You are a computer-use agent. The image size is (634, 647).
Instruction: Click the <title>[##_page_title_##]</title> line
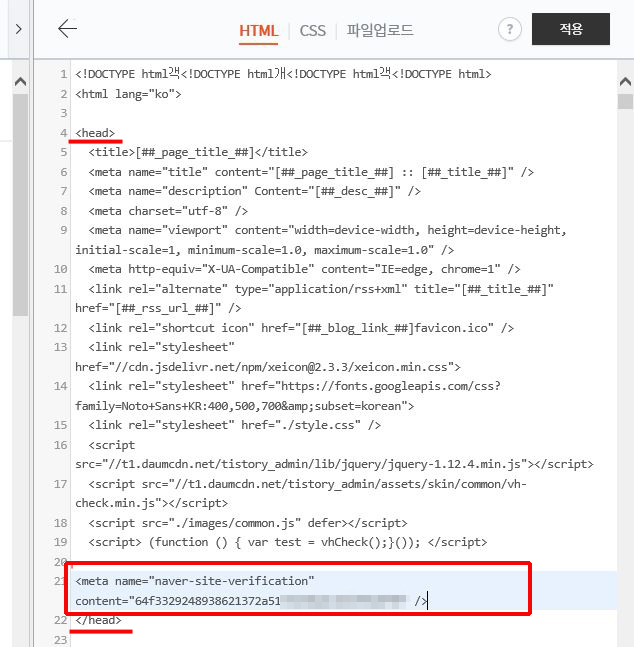coord(198,152)
